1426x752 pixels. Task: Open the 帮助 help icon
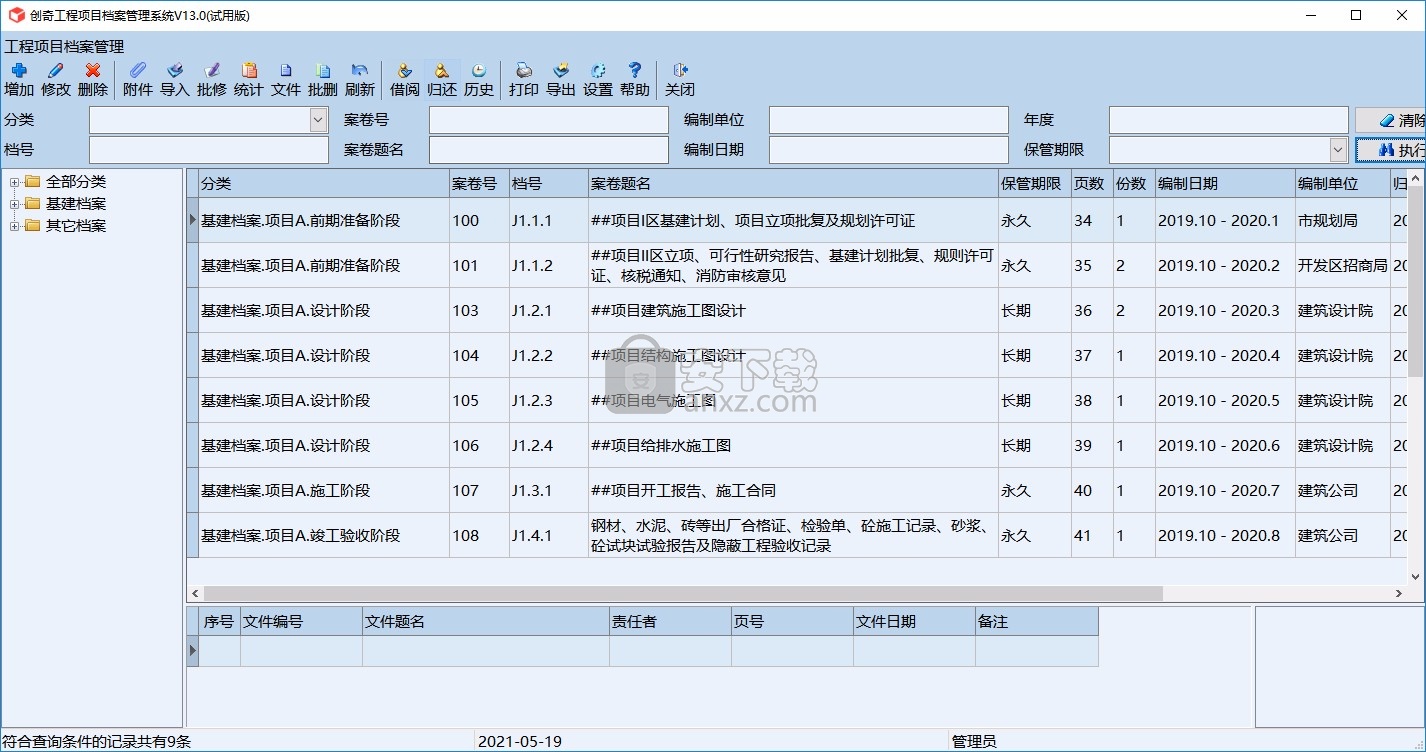pos(635,79)
